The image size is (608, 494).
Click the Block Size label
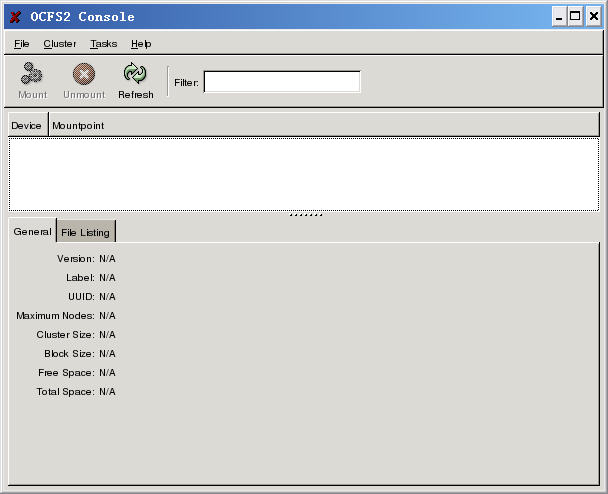pyautogui.click(x=69, y=354)
